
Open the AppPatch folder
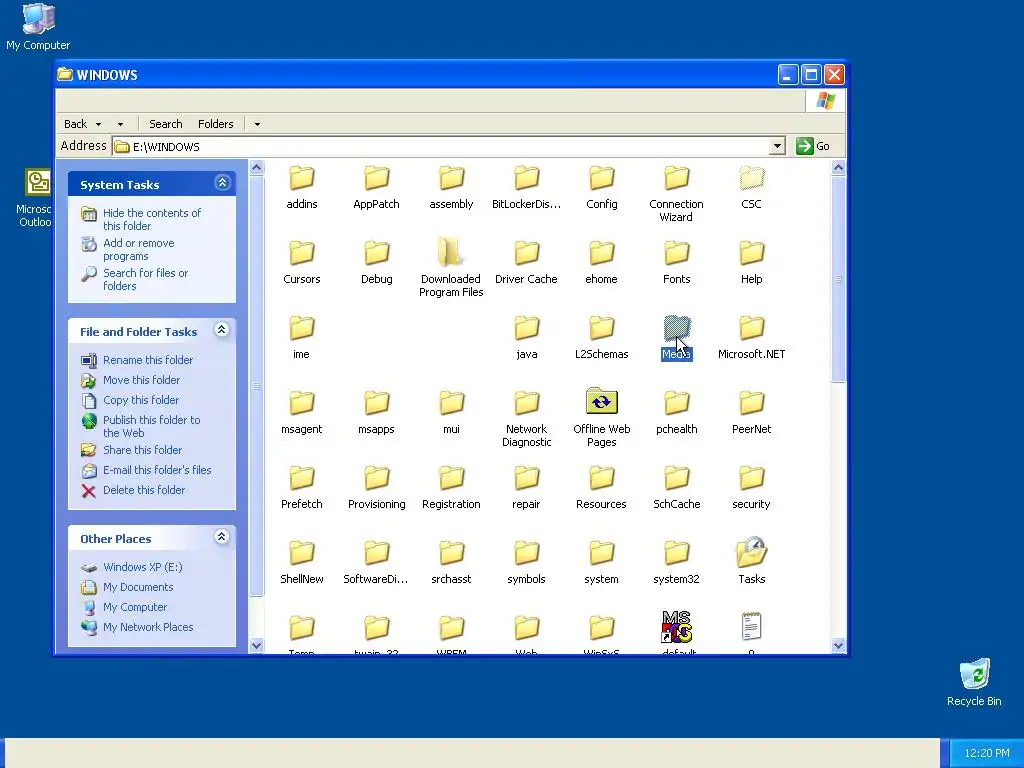(376, 187)
